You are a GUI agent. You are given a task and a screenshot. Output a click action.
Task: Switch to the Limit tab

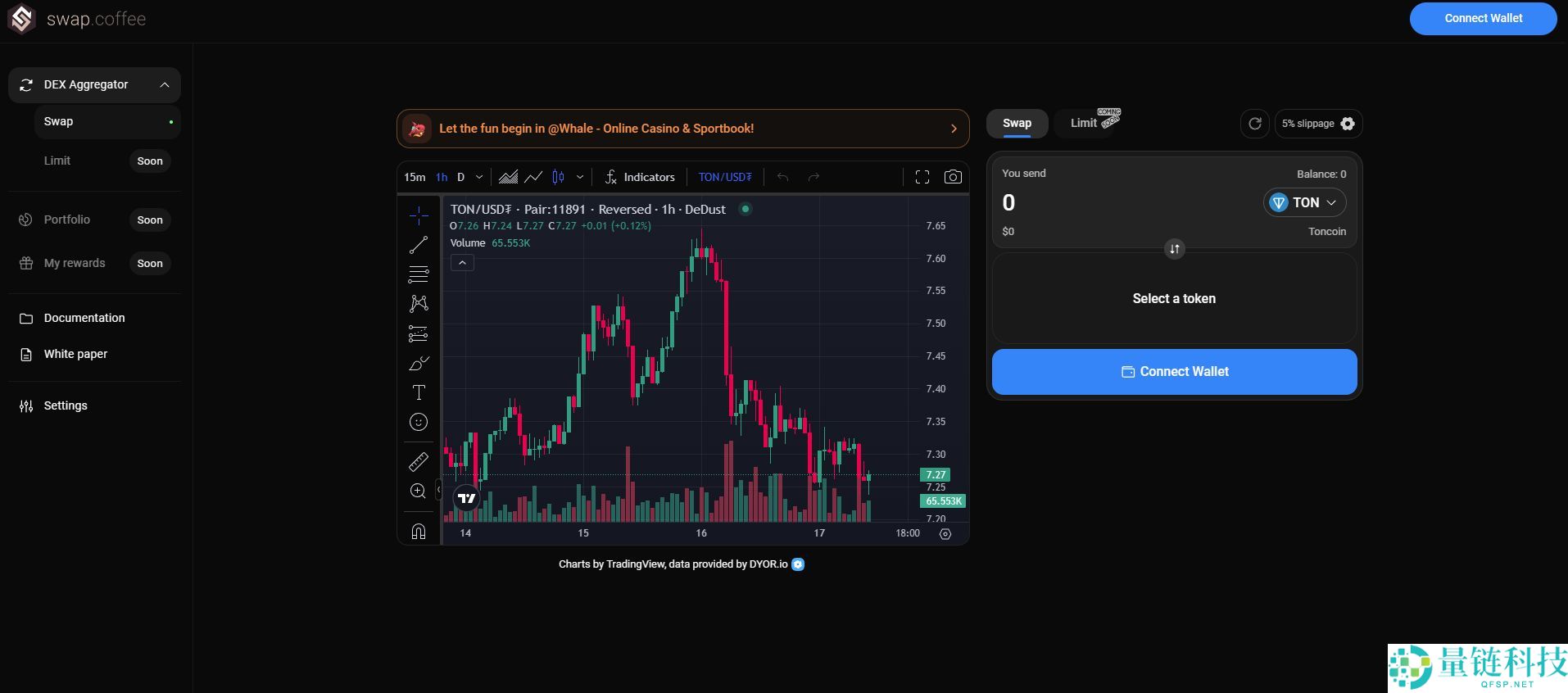click(x=1084, y=123)
